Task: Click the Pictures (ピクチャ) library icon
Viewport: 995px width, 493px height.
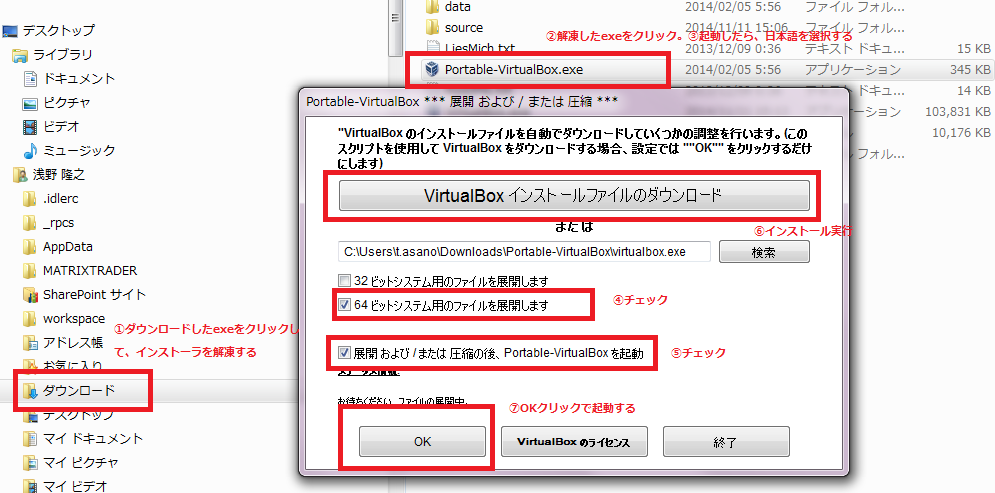Action: tap(30, 103)
